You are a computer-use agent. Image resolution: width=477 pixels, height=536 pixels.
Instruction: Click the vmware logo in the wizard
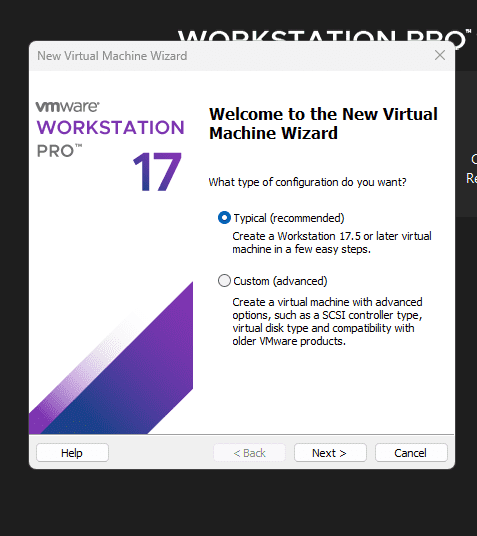point(67,106)
